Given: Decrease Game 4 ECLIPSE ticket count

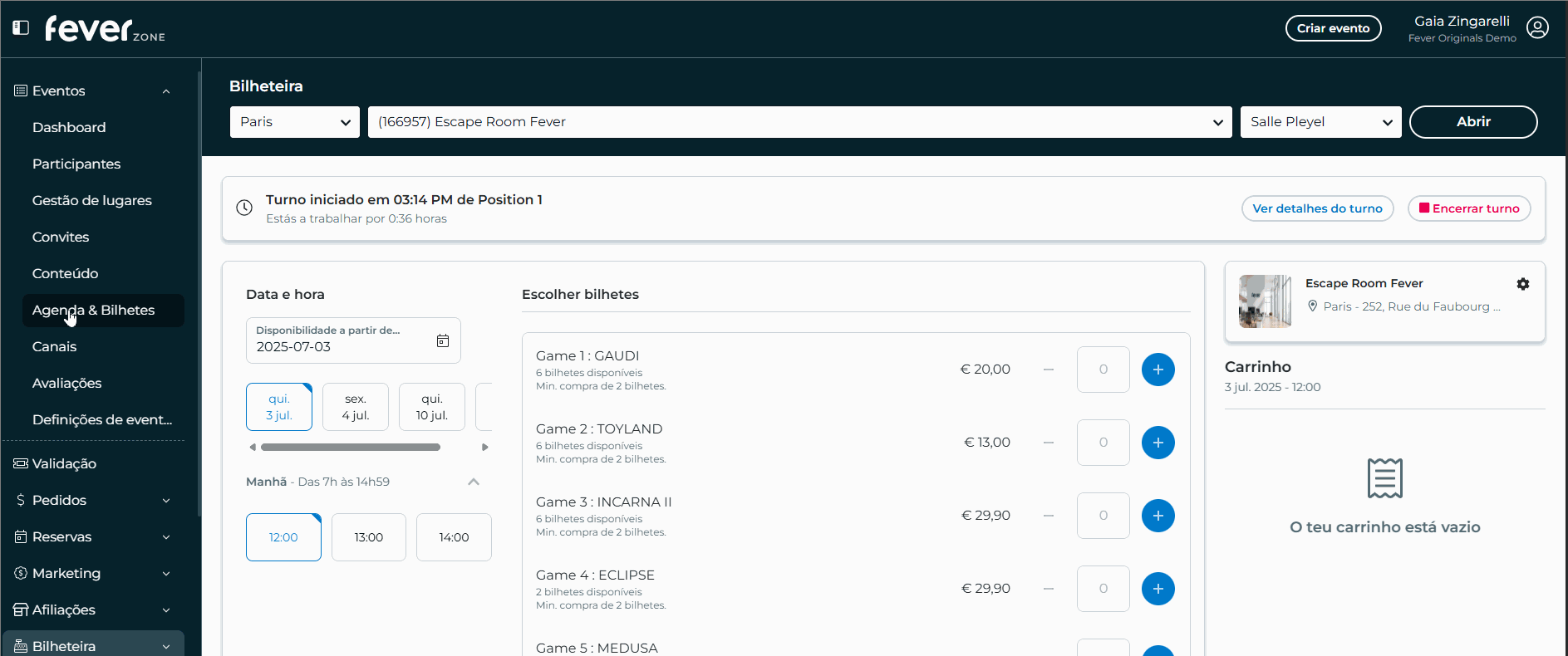Looking at the screenshot, I should [x=1049, y=589].
